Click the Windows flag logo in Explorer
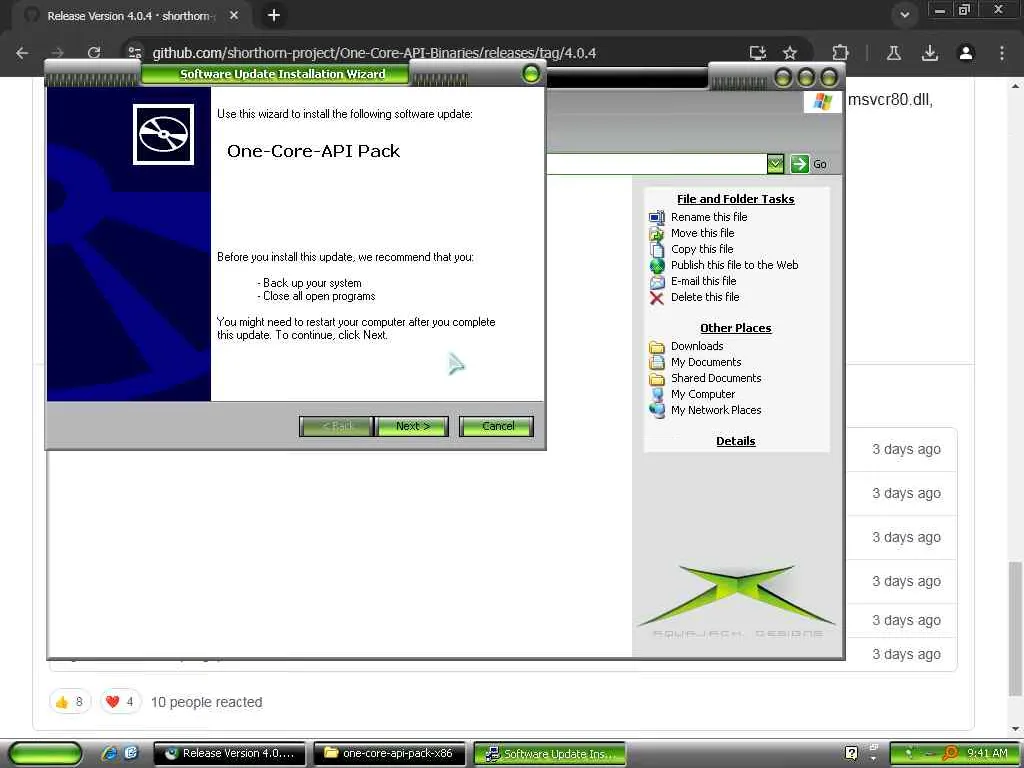The image size is (1024, 768). click(822, 101)
